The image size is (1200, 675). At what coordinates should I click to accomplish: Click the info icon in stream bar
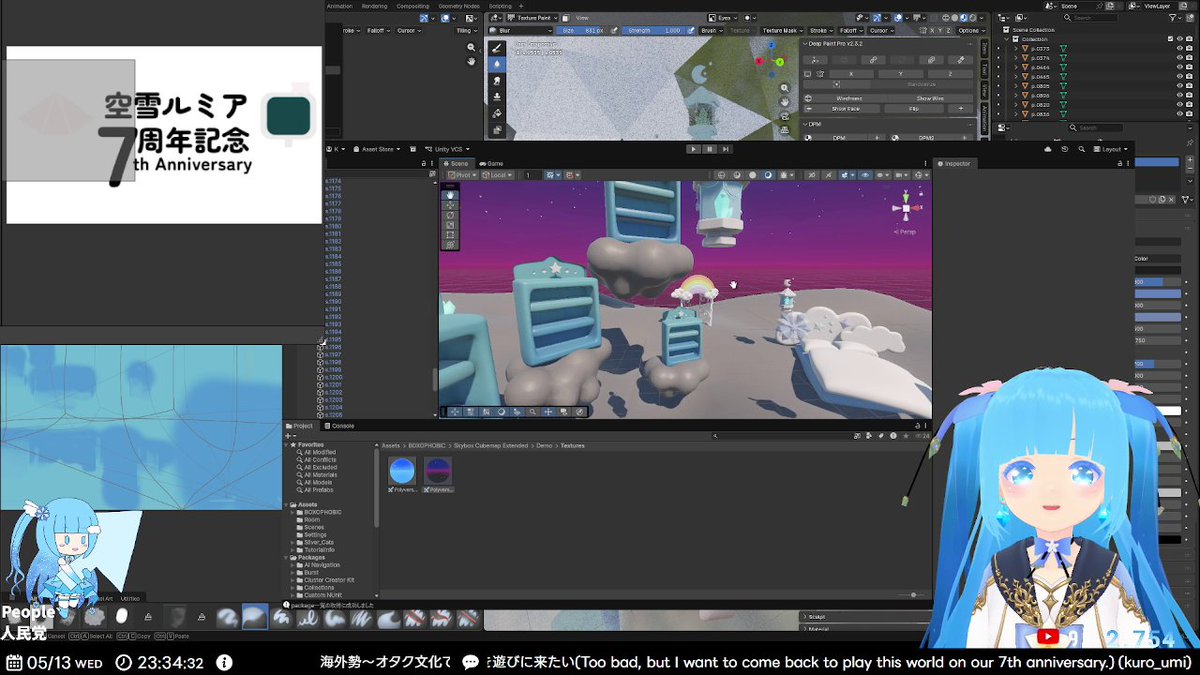point(224,662)
